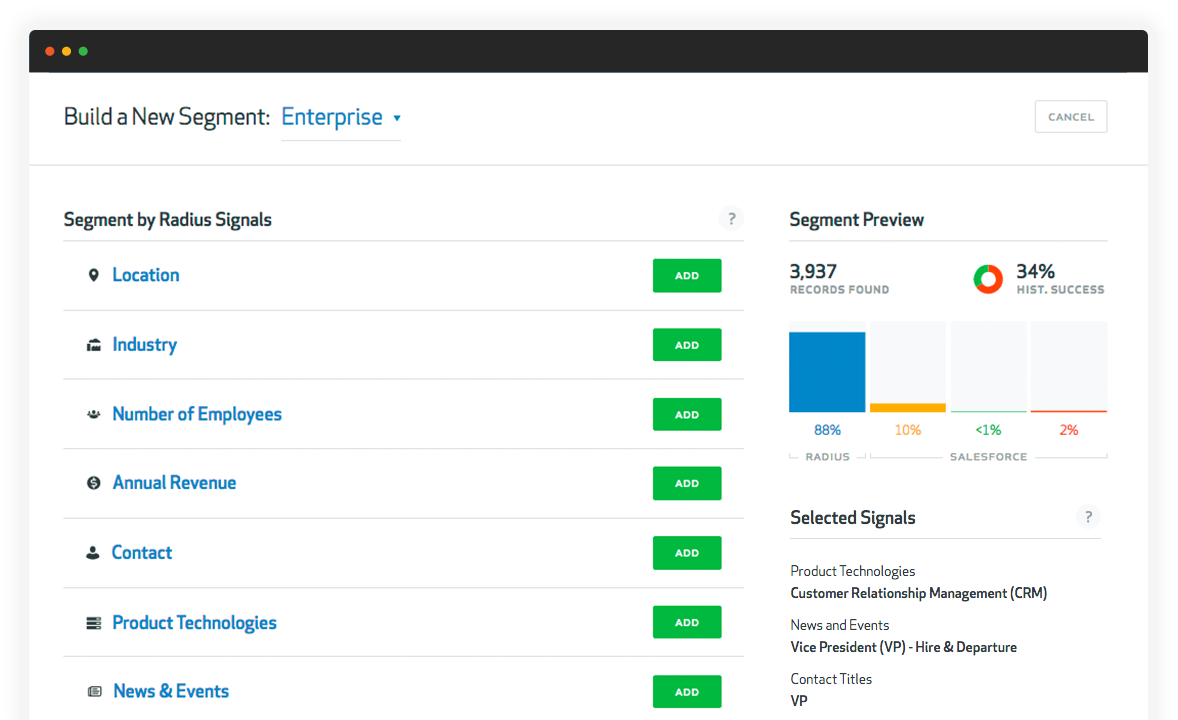
Task: Click the dropdown arrow beside Enterprise
Action: pos(397,118)
